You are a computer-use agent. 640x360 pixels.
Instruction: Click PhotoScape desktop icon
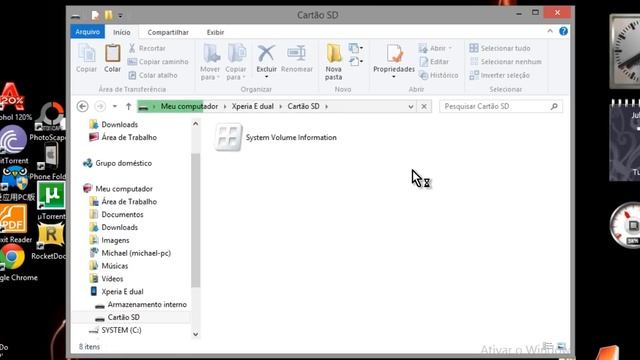click(x=51, y=122)
